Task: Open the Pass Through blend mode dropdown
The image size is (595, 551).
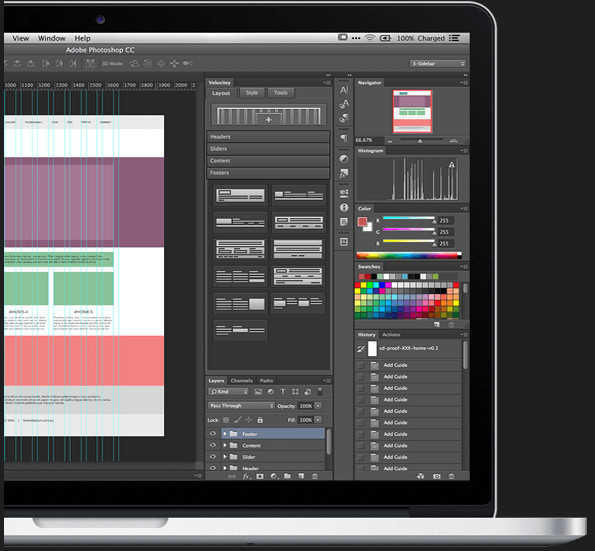Action: click(x=241, y=406)
